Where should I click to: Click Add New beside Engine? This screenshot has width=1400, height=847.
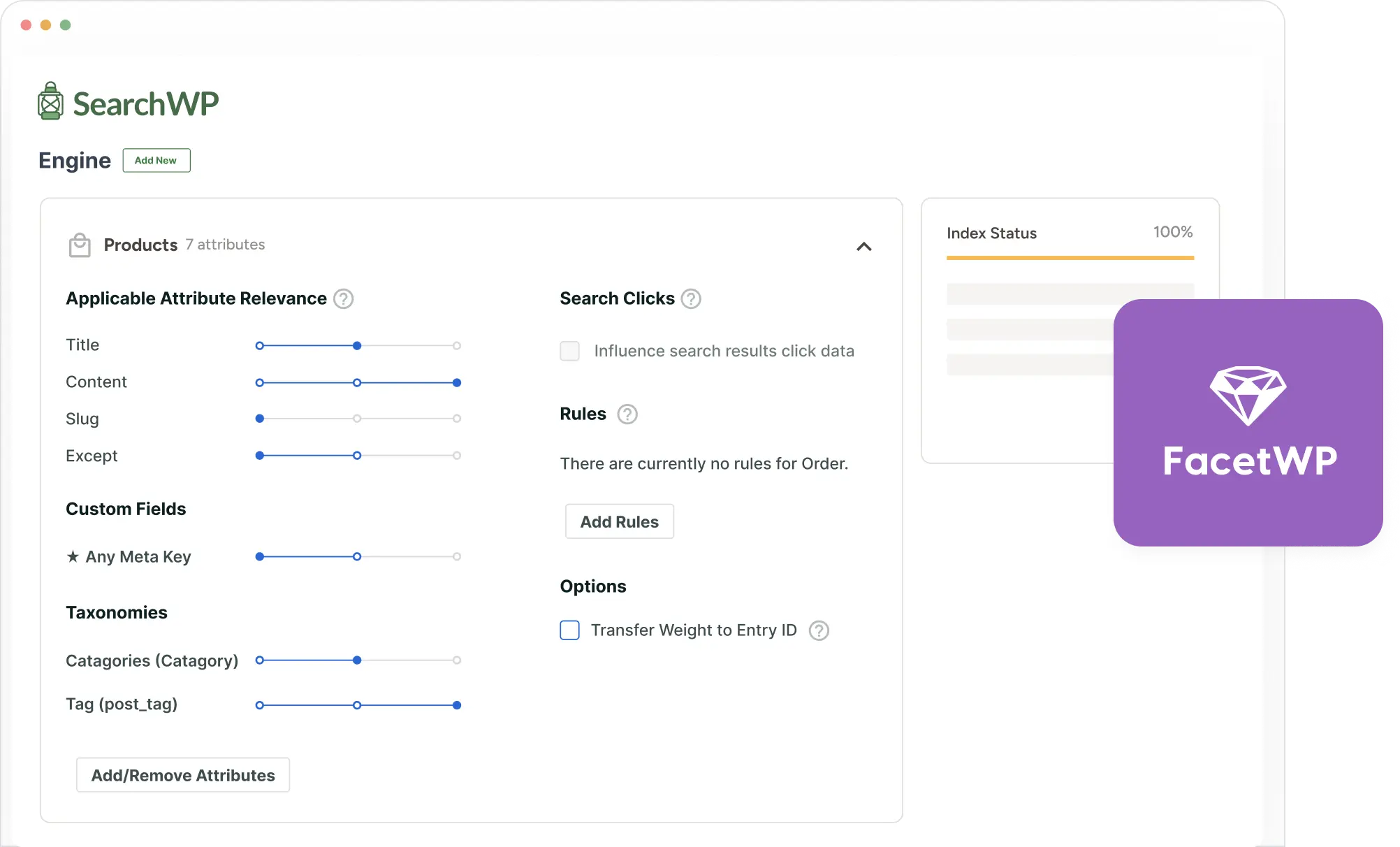click(x=156, y=160)
